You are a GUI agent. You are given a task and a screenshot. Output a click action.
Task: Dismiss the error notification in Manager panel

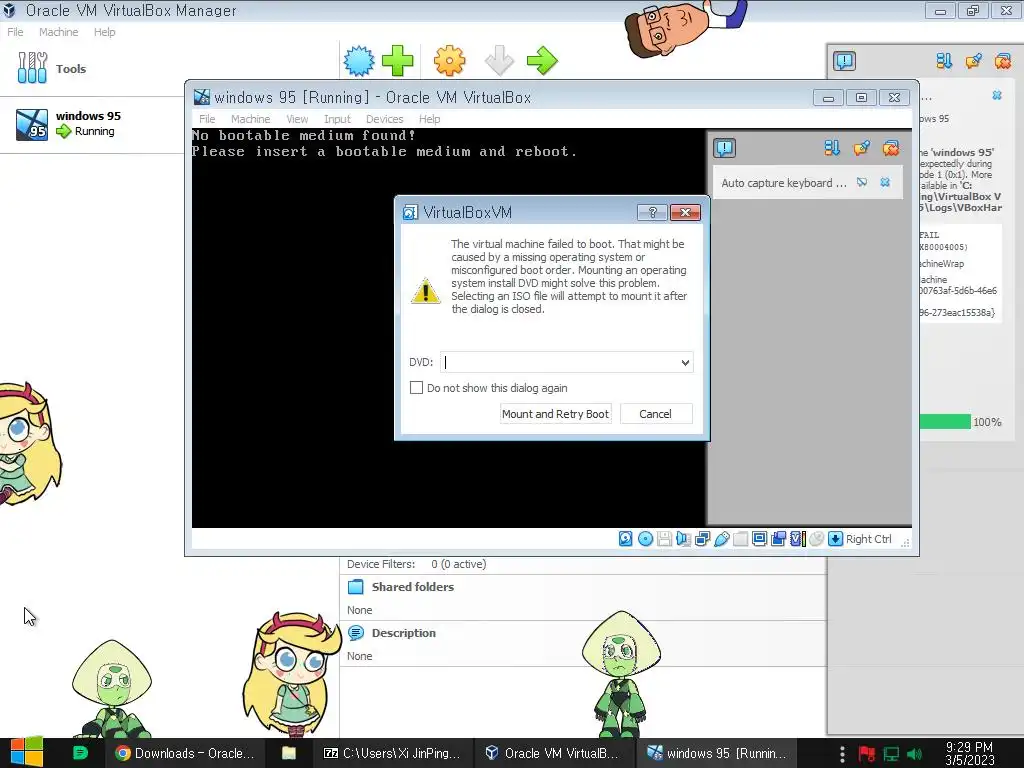(997, 95)
